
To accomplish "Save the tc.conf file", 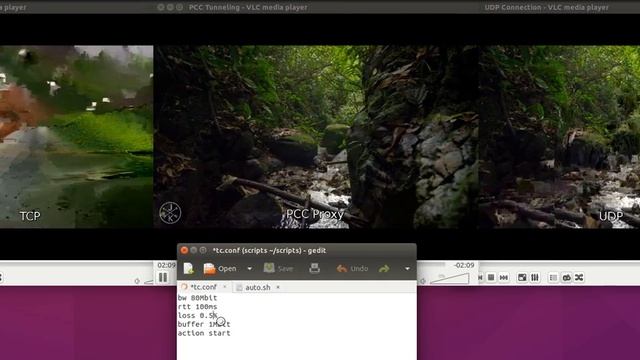I will (278, 268).
